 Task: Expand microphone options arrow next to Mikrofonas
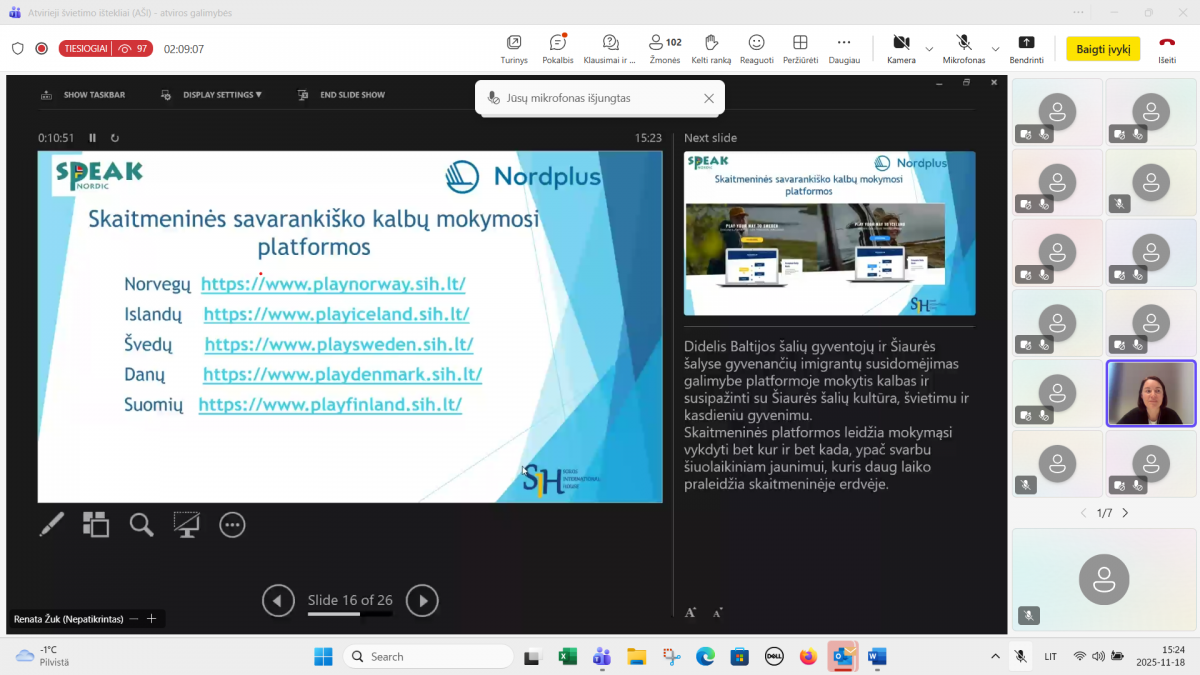pyautogui.click(x=995, y=48)
